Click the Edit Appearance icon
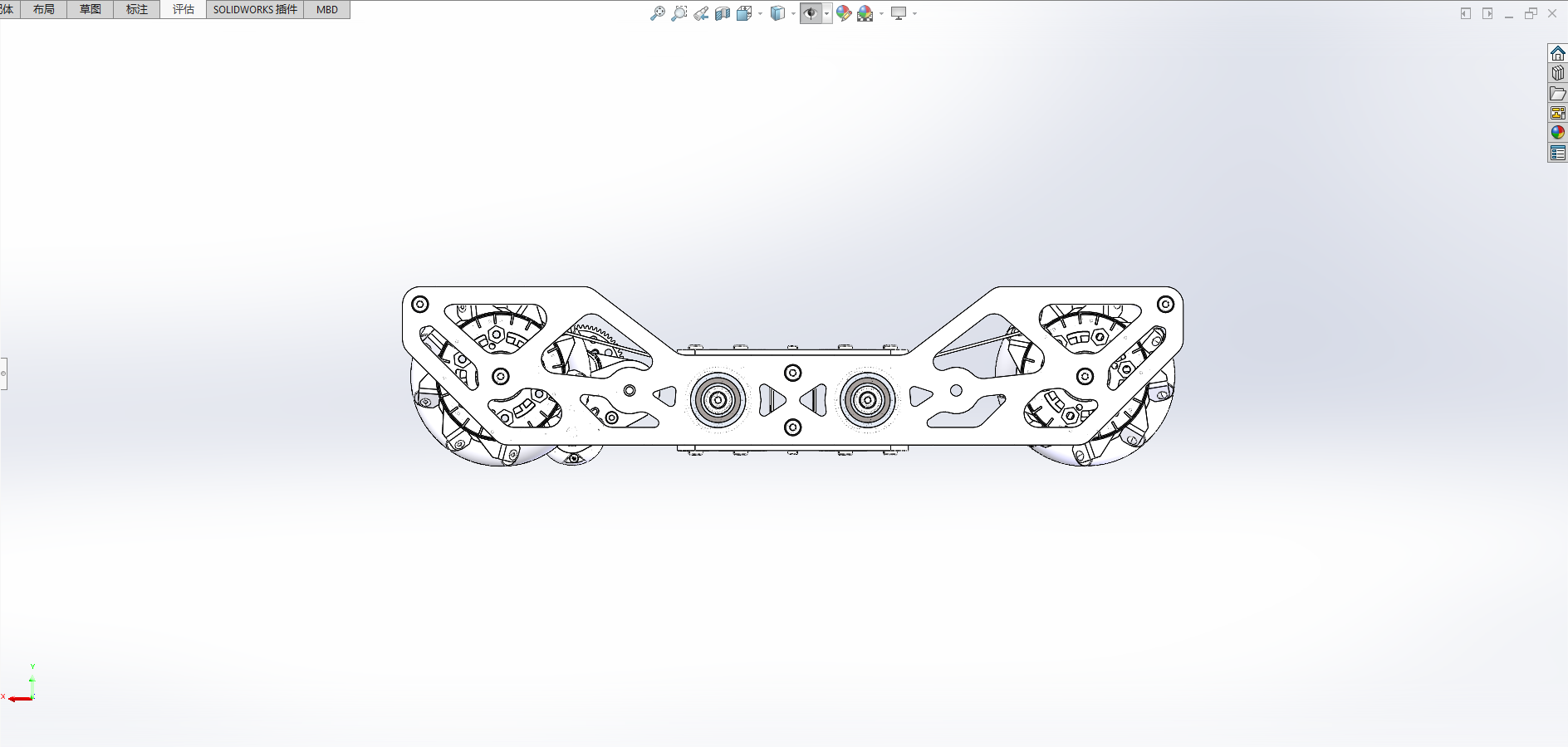Image resolution: width=1568 pixels, height=747 pixels. coord(844,13)
